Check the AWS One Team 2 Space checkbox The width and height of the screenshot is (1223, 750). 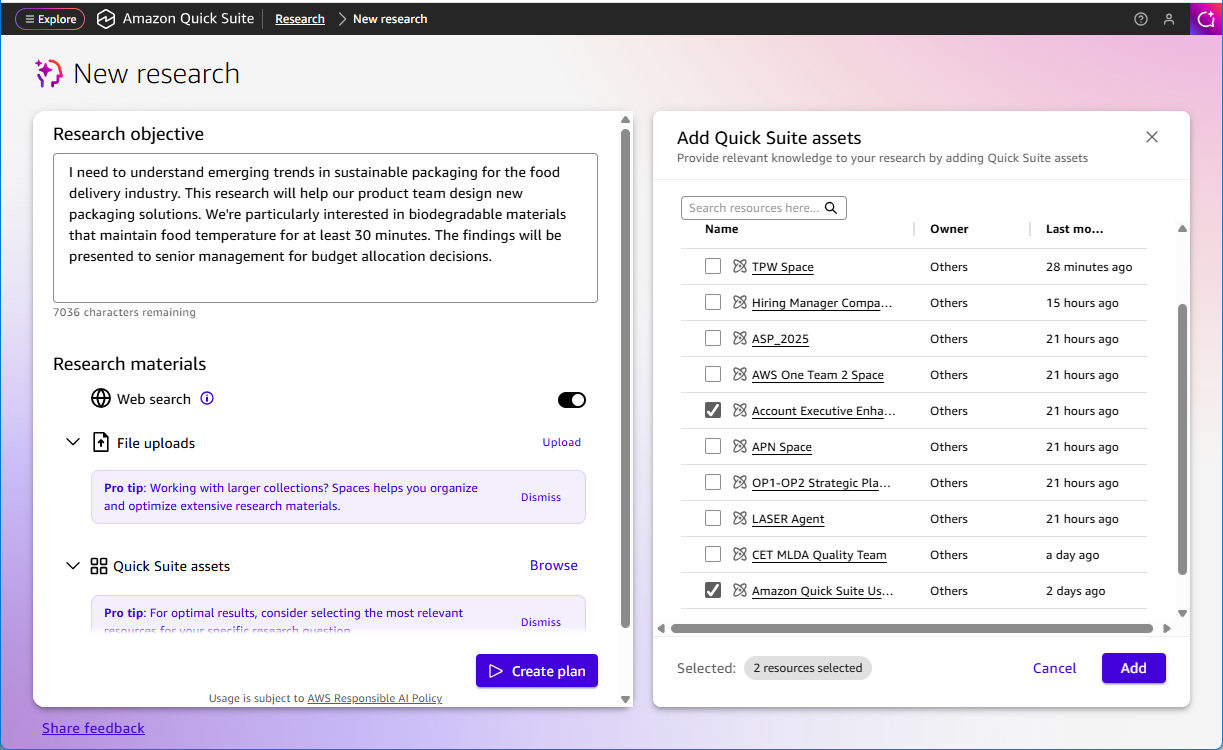click(713, 374)
